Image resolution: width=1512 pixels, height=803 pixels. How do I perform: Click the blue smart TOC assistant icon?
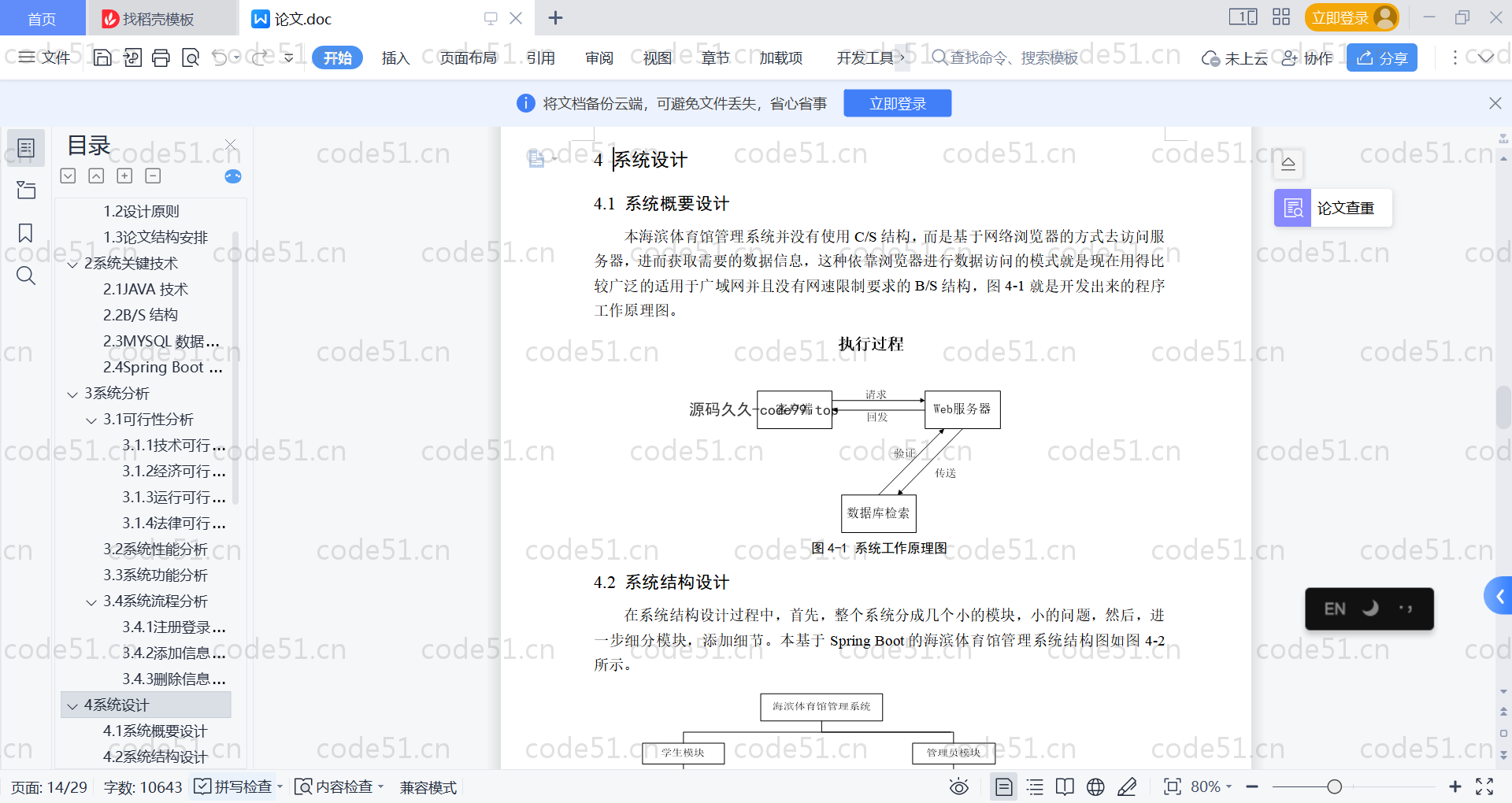click(x=233, y=176)
